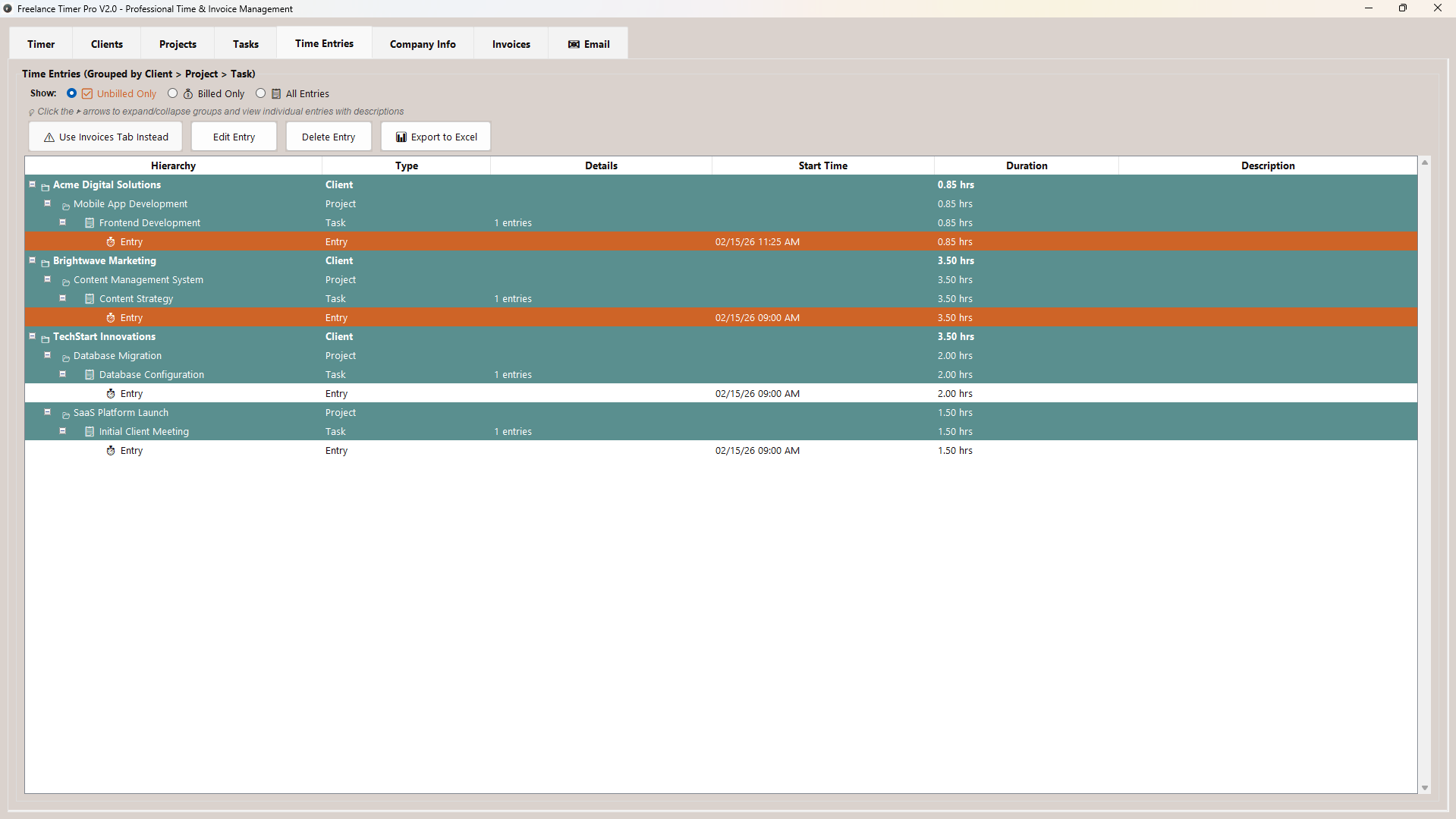1456x819 pixels.
Task: Click the stopwatch icon on the 11:25 AM entry
Action: tap(111, 242)
